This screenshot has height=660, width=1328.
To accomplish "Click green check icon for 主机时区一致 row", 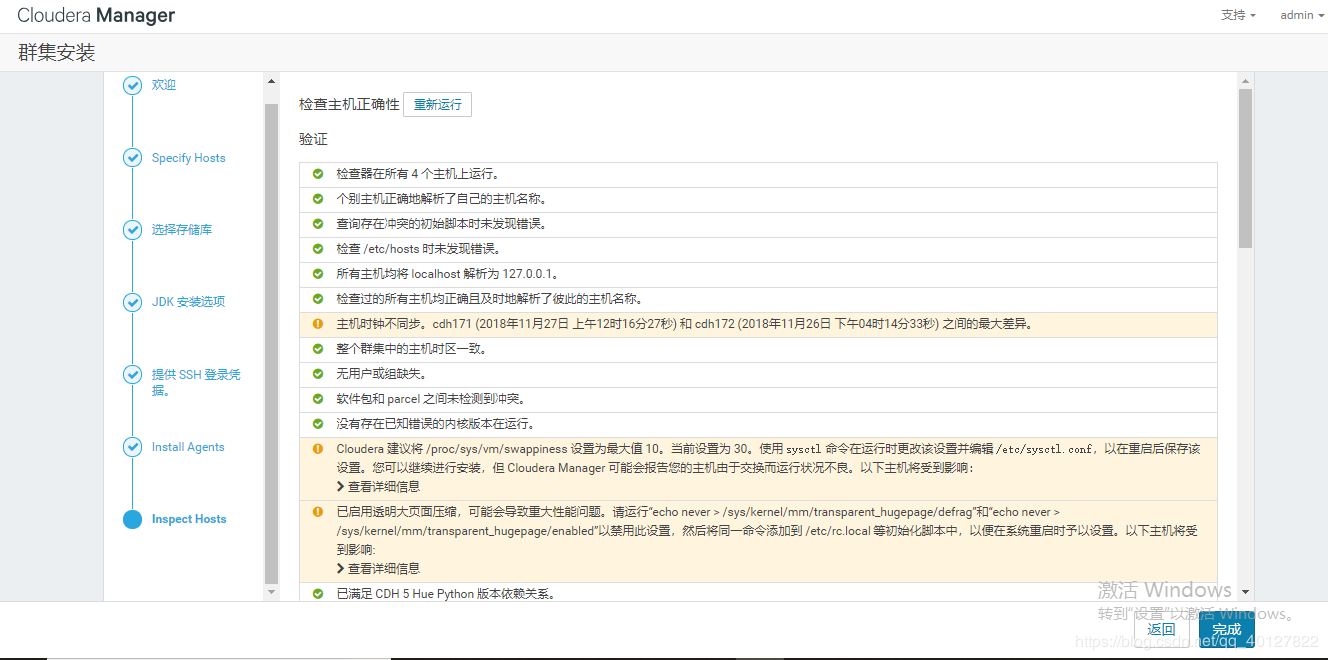I will tap(318, 349).
